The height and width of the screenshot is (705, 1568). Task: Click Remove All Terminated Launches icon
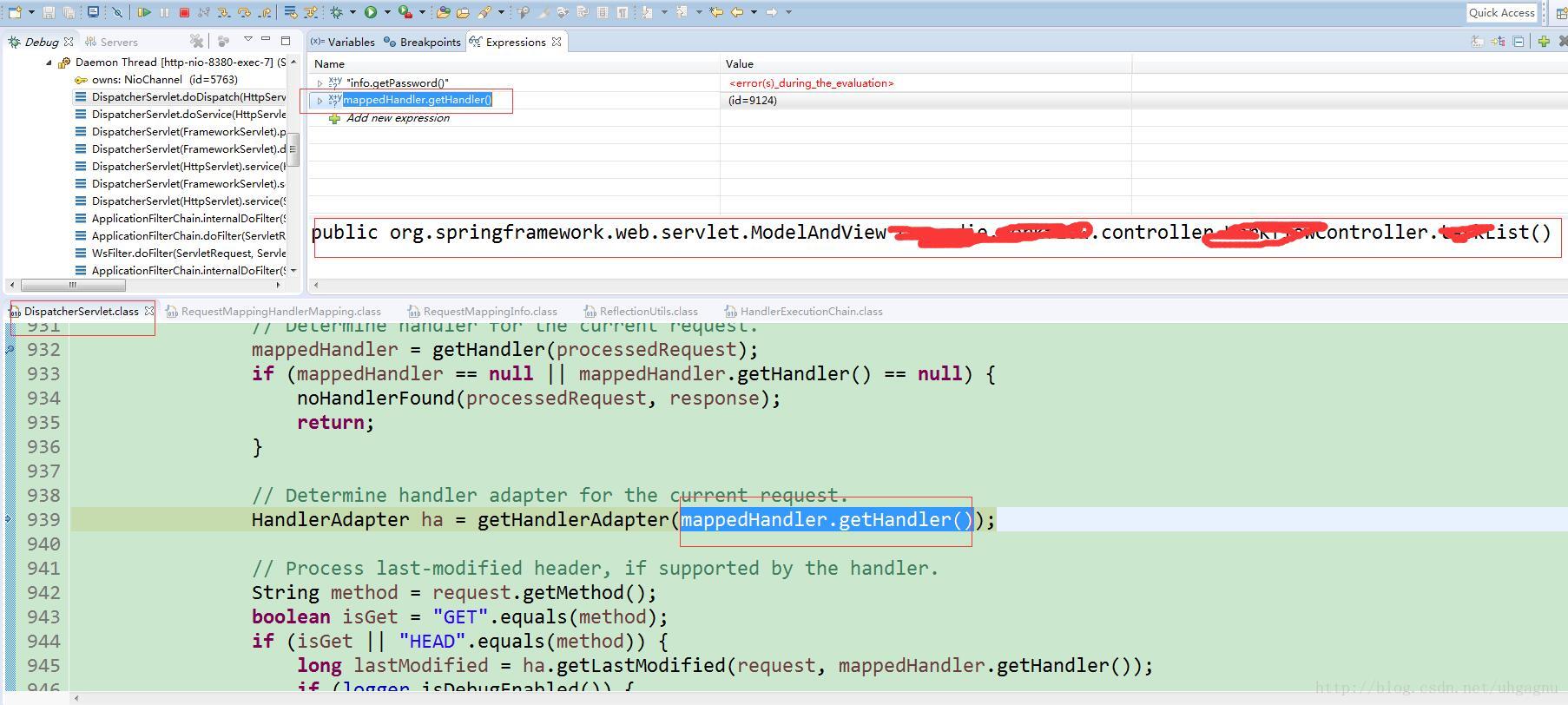point(197,41)
